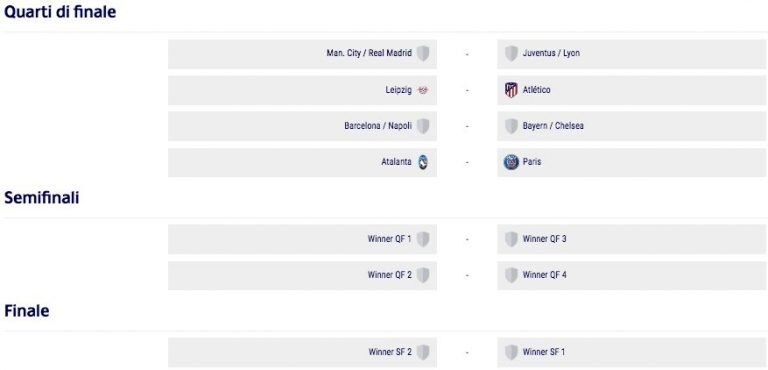The height and width of the screenshot is (370, 768).
Task: Click placeholder shield beside Juventus / Lyon
Action: coord(511,53)
